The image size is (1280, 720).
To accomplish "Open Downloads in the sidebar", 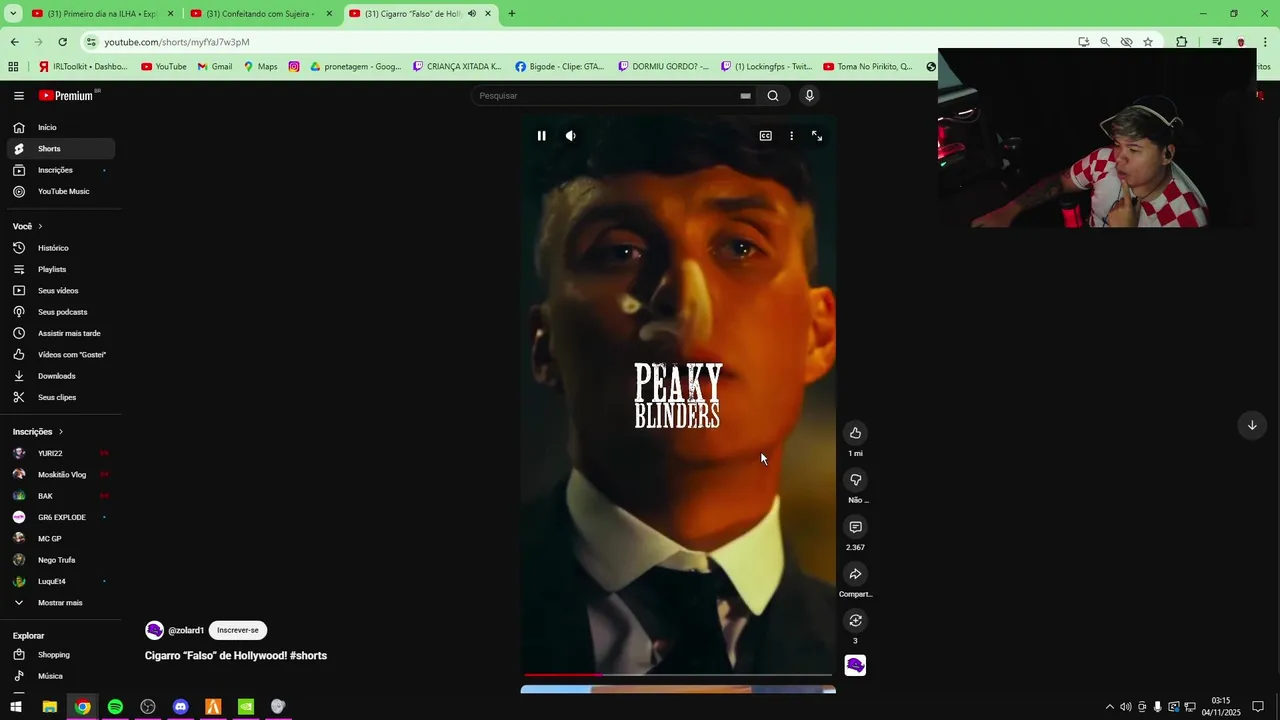I will [60, 376].
